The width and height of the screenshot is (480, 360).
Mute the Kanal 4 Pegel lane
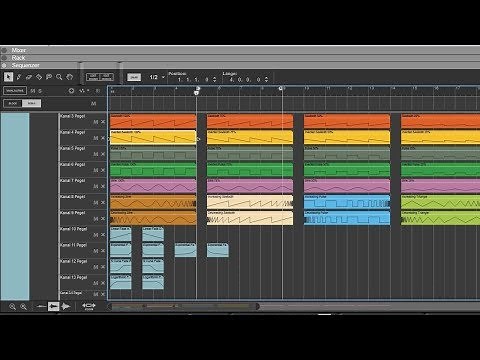click(x=96, y=138)
